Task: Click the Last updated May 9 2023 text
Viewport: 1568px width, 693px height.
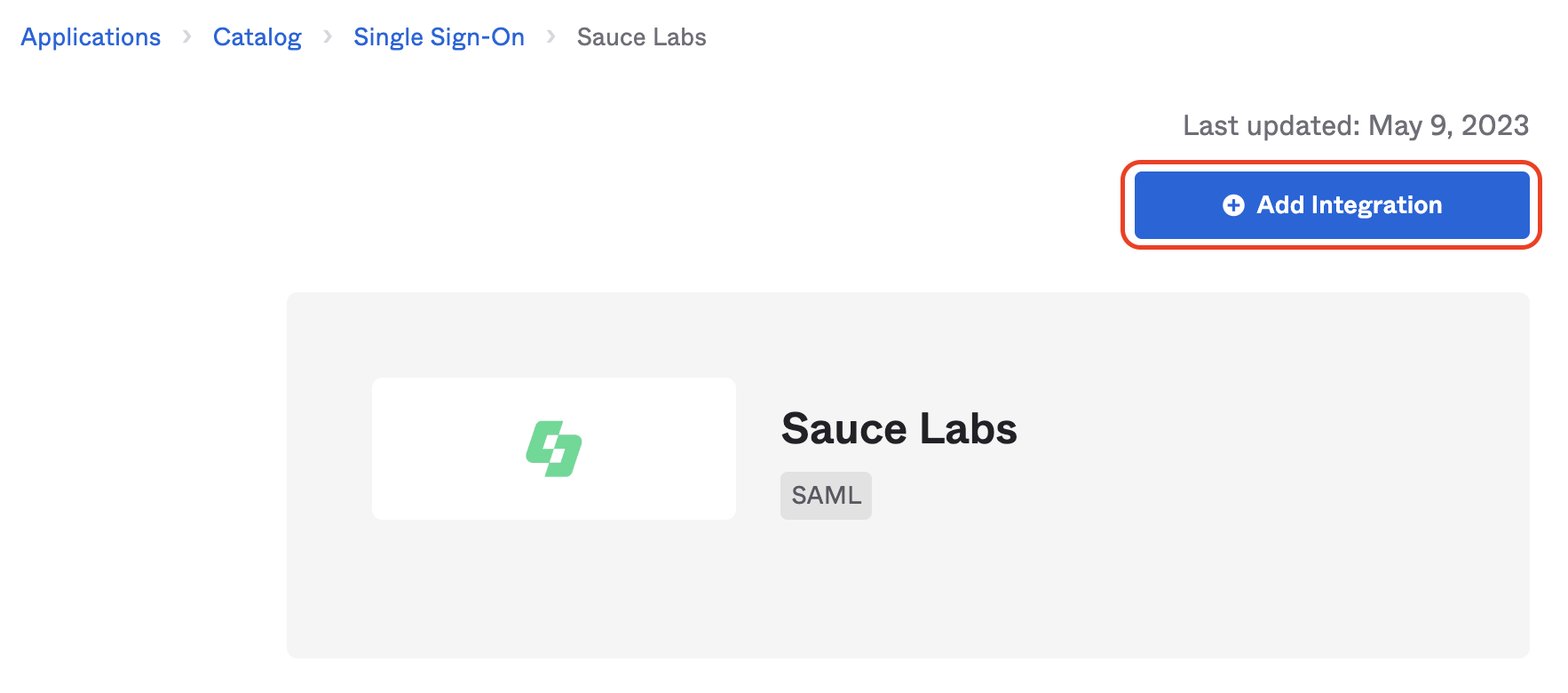Action: pos(1356,125)
